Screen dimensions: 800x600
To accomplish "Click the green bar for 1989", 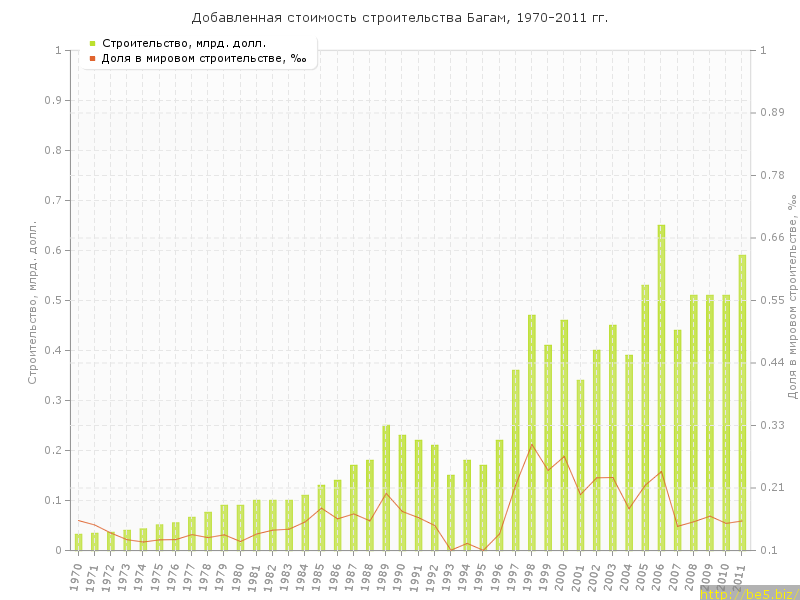I will (x=386, y=487).
